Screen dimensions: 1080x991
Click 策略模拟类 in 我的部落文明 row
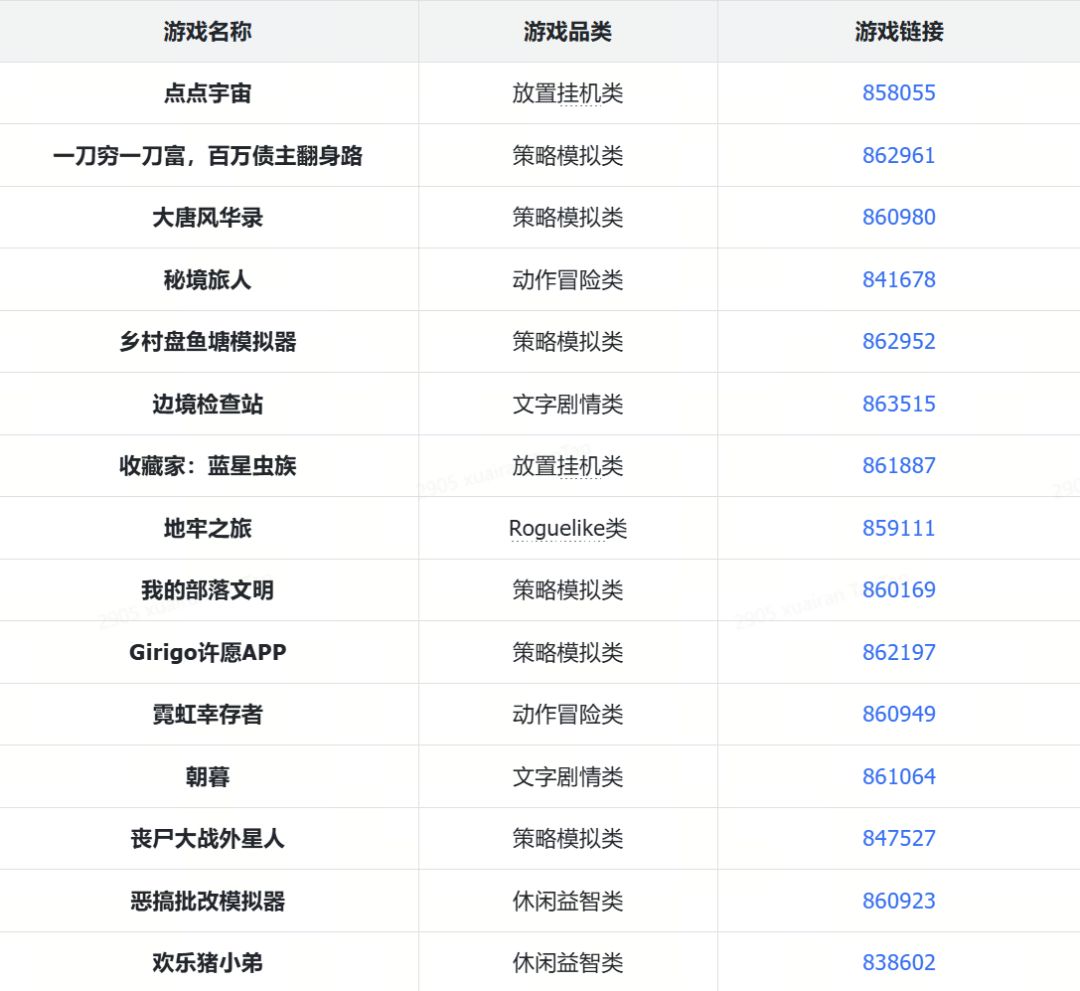568,590
